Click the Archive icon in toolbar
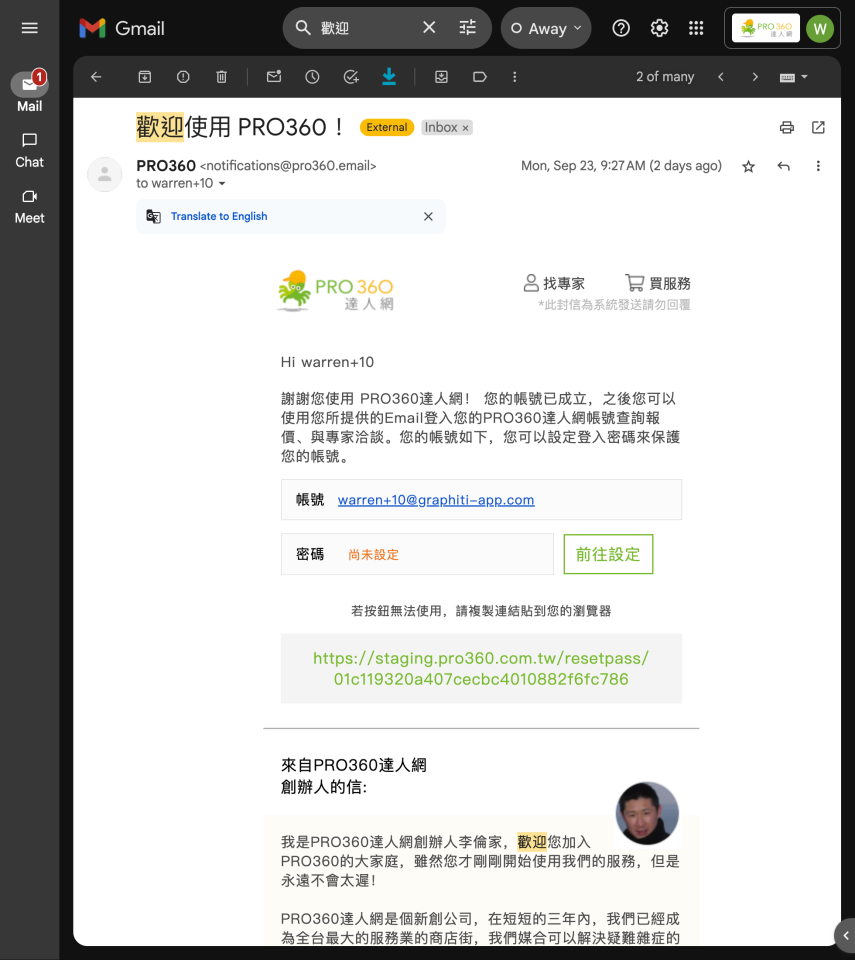Viewport: 855px width, 960px height. (145, 77)
